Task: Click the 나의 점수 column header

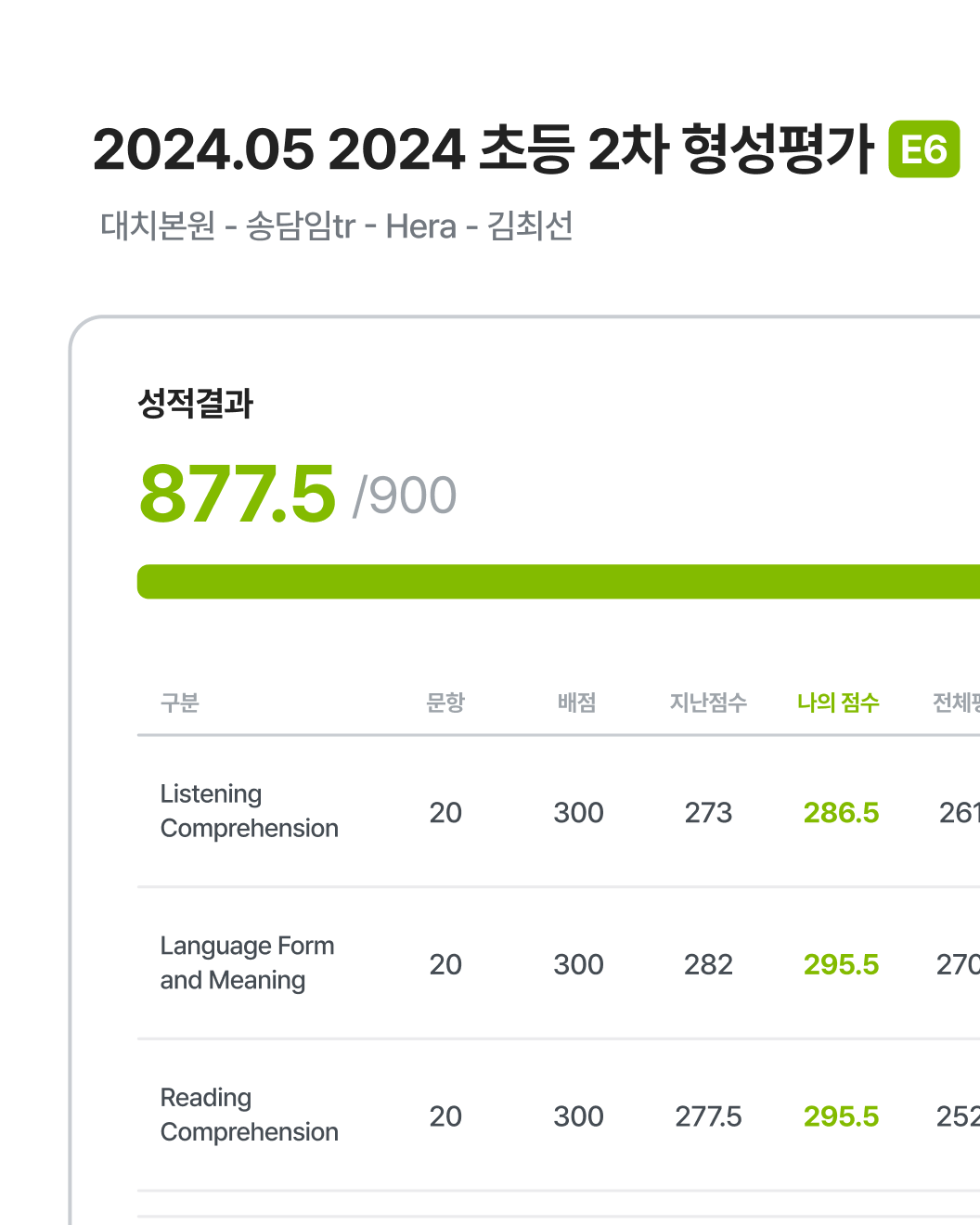Action: [x=838, y=703]
